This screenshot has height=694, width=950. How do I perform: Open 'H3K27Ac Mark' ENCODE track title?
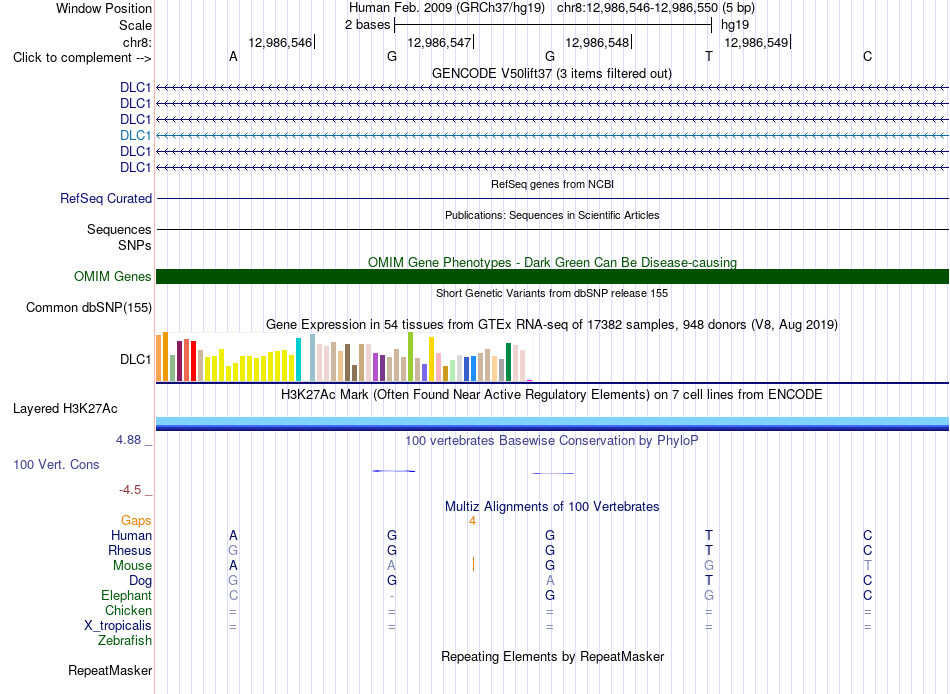pos(552,395)
